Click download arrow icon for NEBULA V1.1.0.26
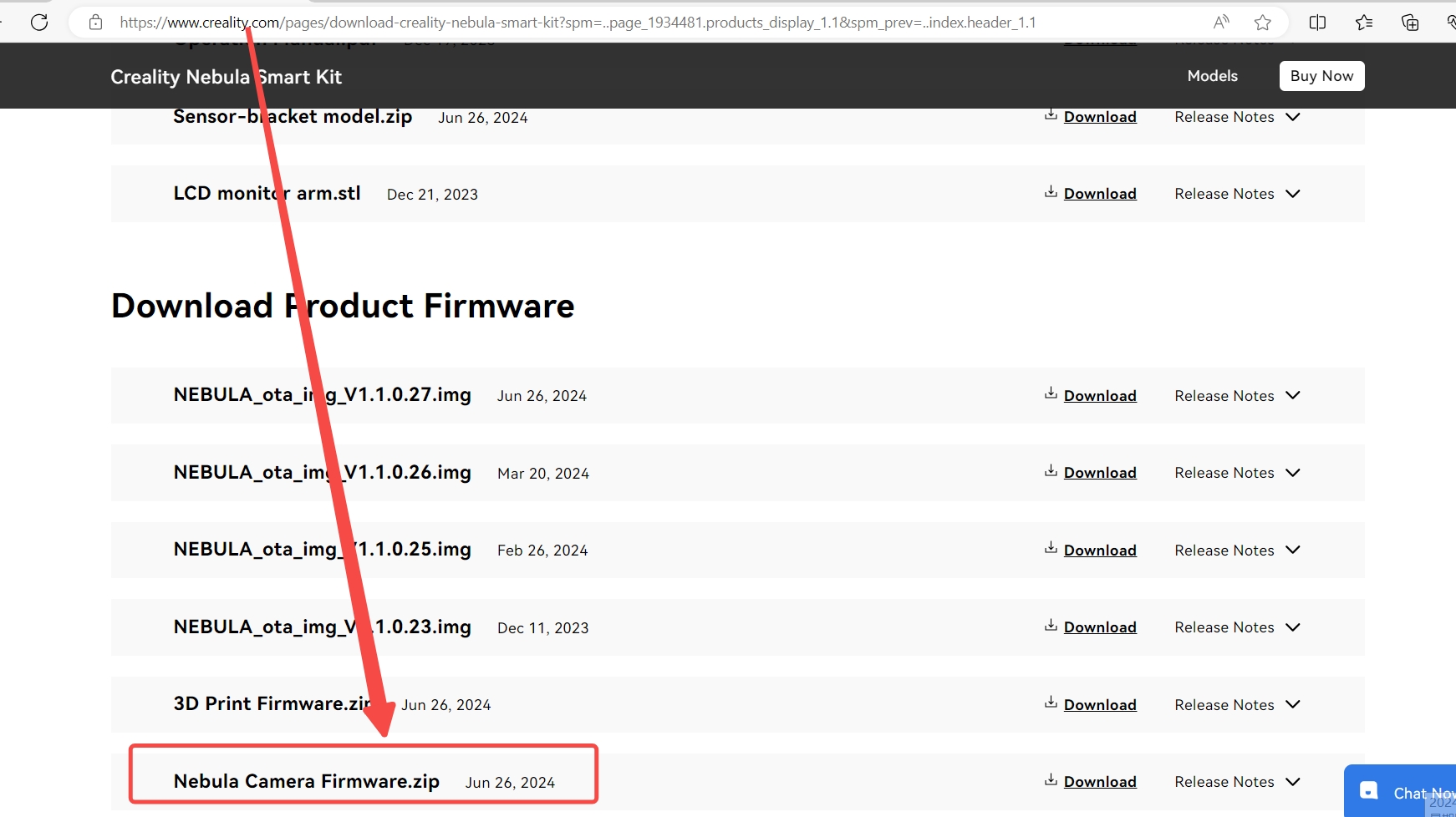This screenshot has width=1456, height=817. (1051, 471)
